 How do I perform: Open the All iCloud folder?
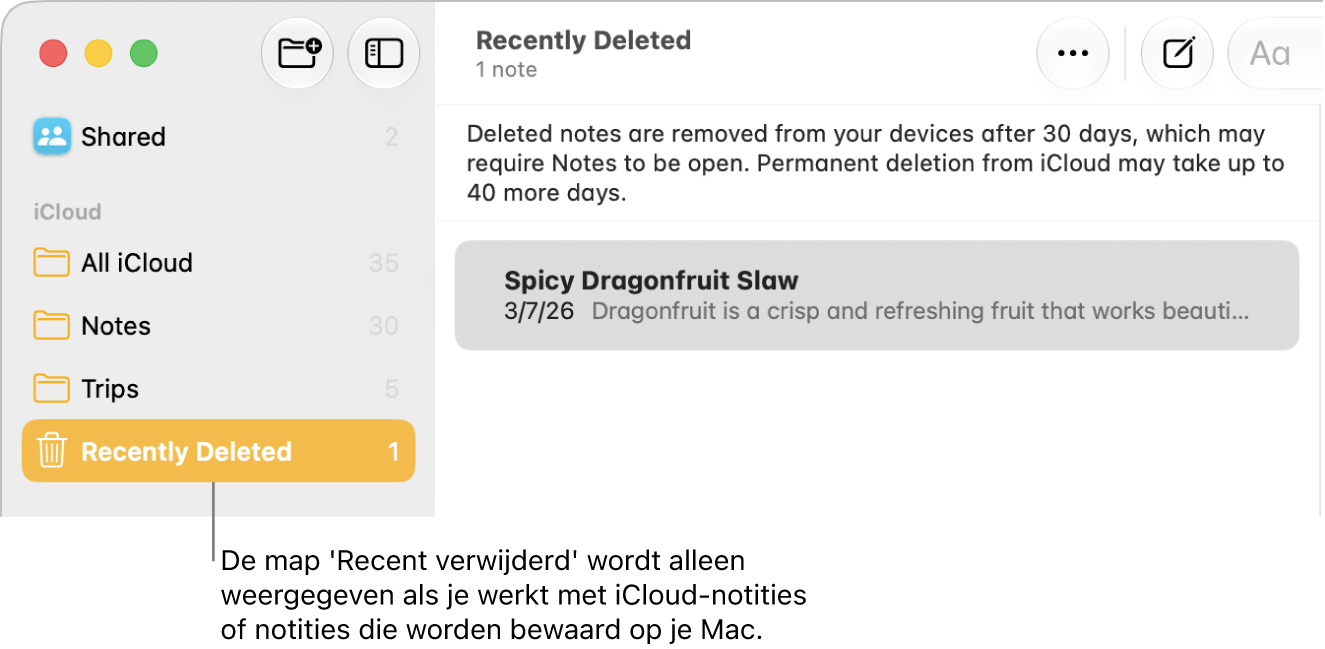pyautogui.click(x=218, y=263)
